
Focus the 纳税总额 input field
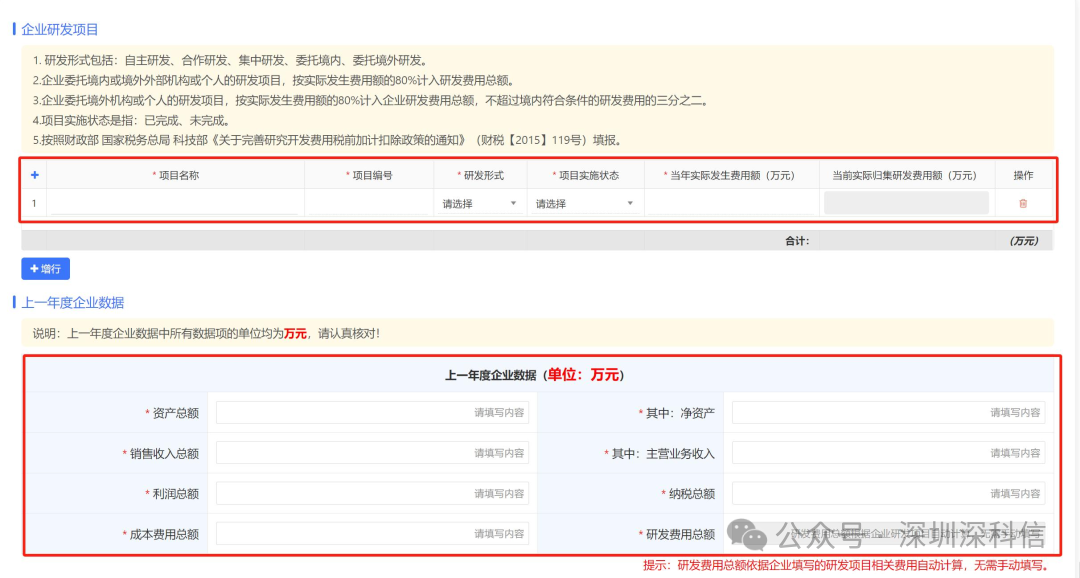[x=888, y=493]
